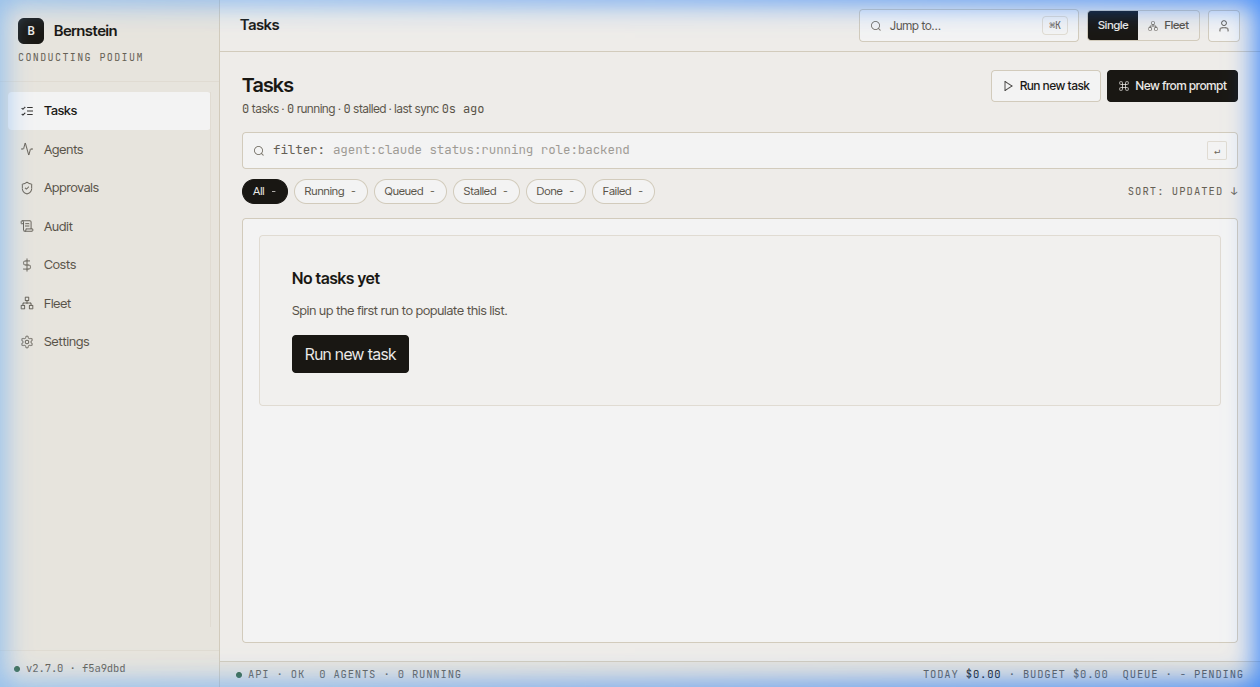Switch to Single mode
The height and width of the screenshot is (687, 1260).
click(x=1113, y=26)
